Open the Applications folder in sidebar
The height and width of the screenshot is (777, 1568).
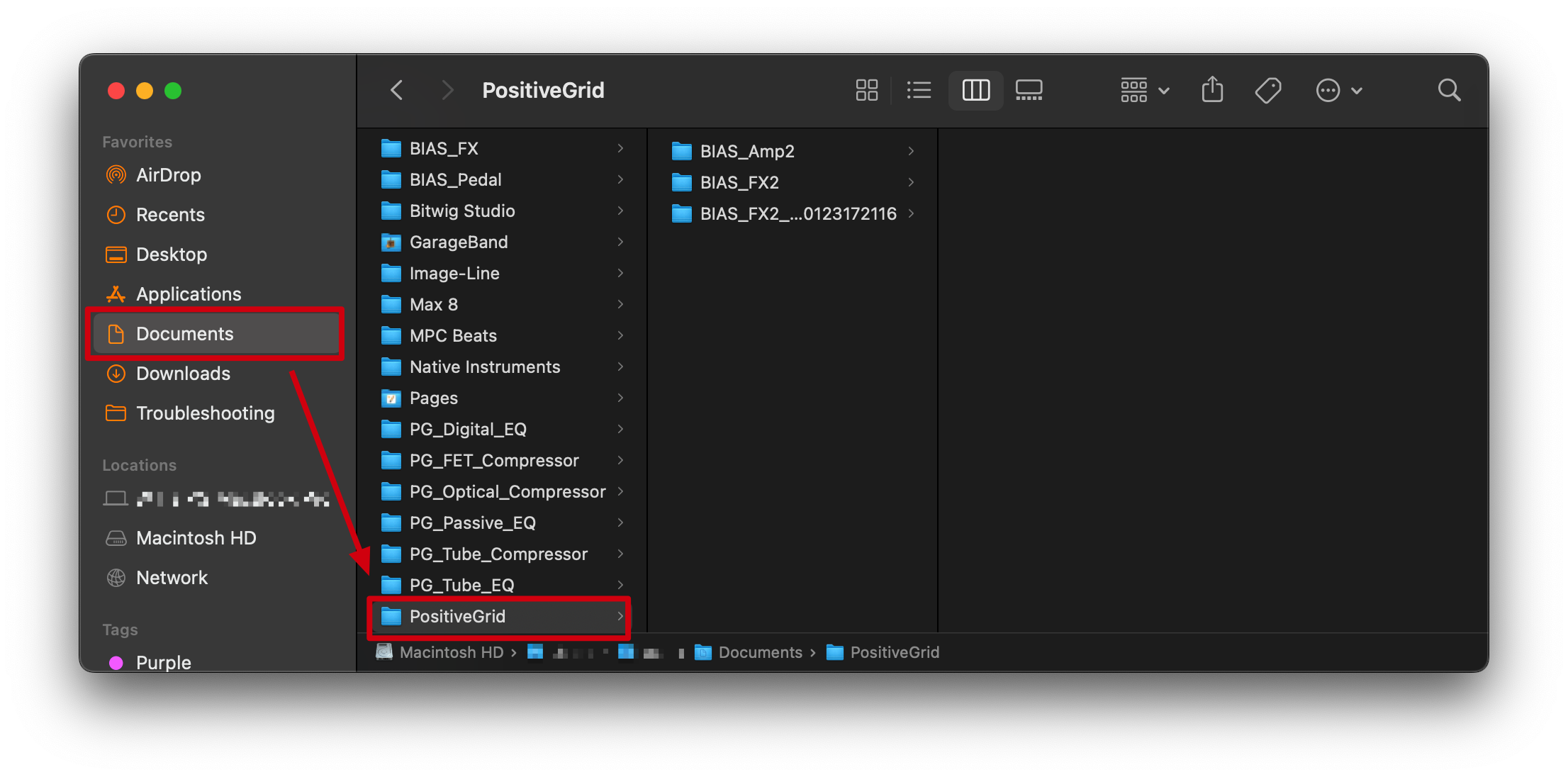[188, 294]
